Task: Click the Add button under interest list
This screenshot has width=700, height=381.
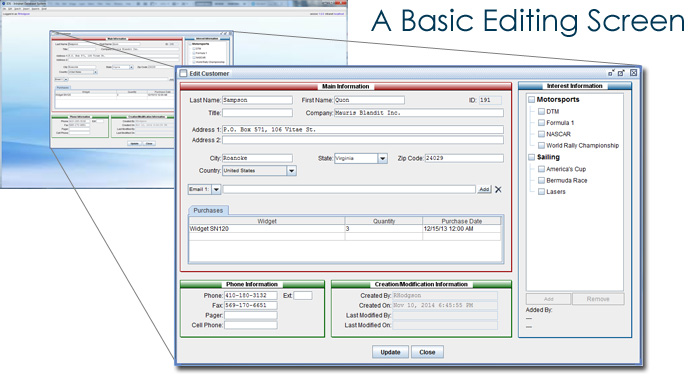Action: (548, 299)
